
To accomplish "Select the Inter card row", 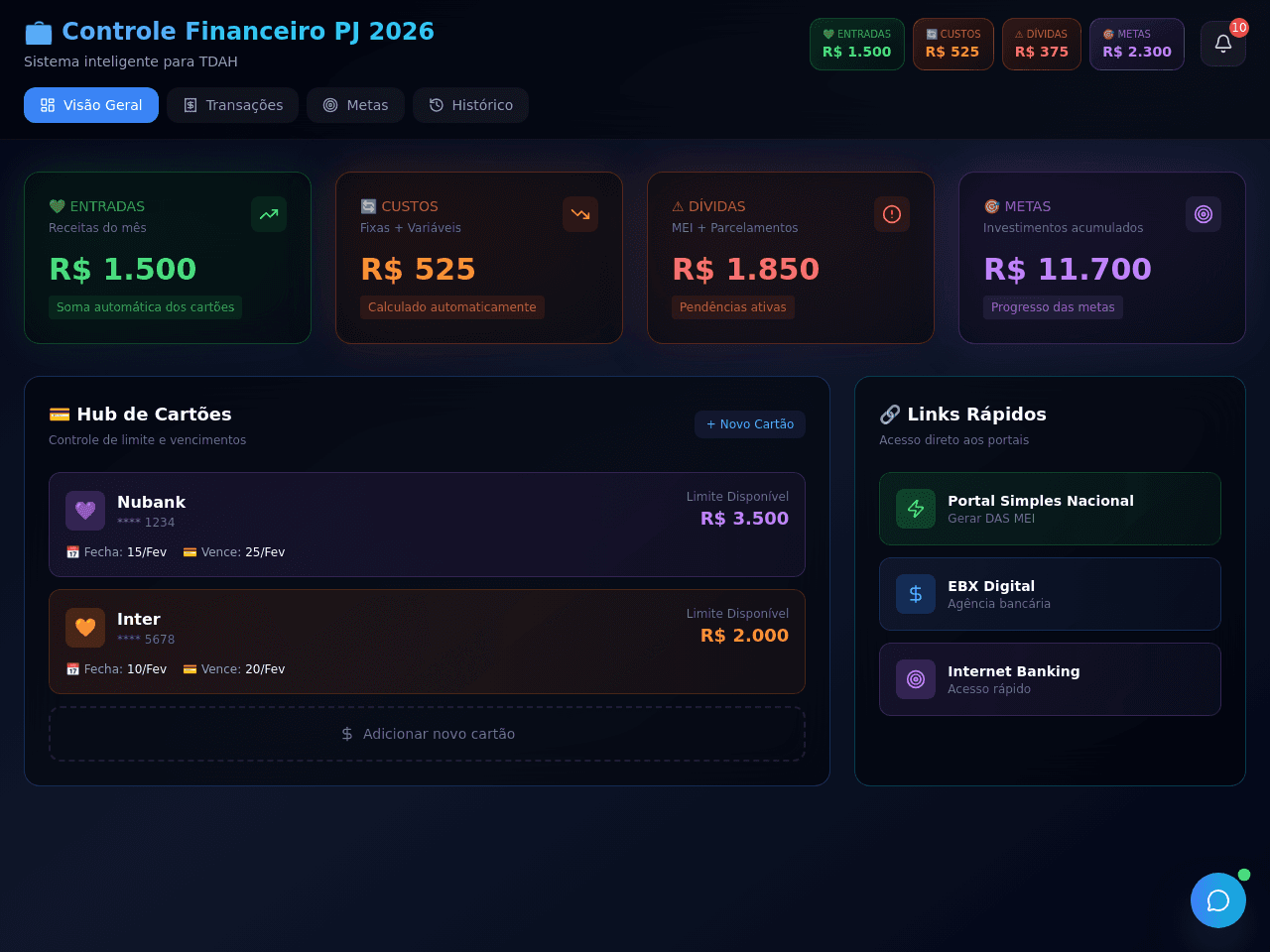I will tap(427, 642).
